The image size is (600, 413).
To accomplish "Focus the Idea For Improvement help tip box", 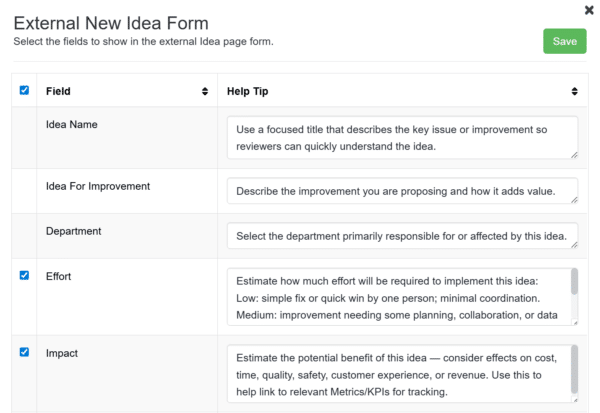I will (400, 191).
